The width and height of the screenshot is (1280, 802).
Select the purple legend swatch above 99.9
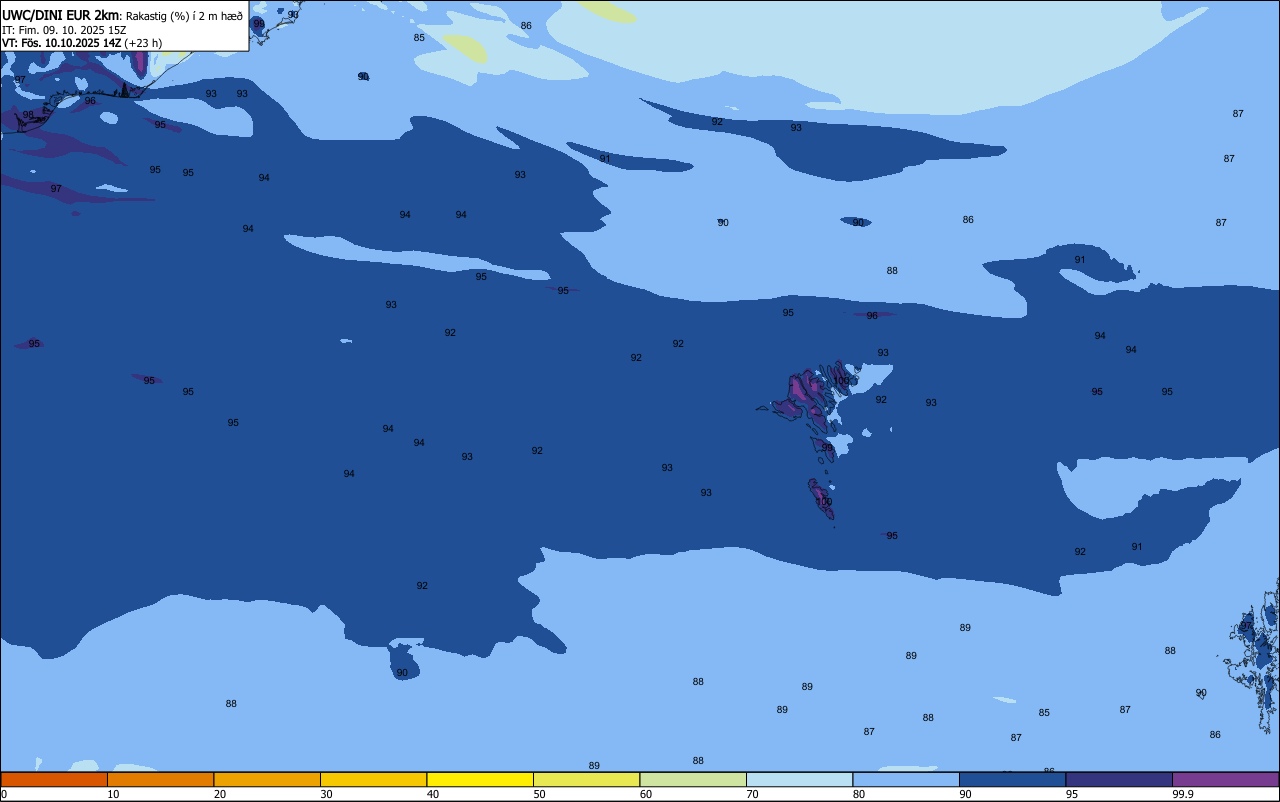pyautogui.click(x=1225, y=779)
